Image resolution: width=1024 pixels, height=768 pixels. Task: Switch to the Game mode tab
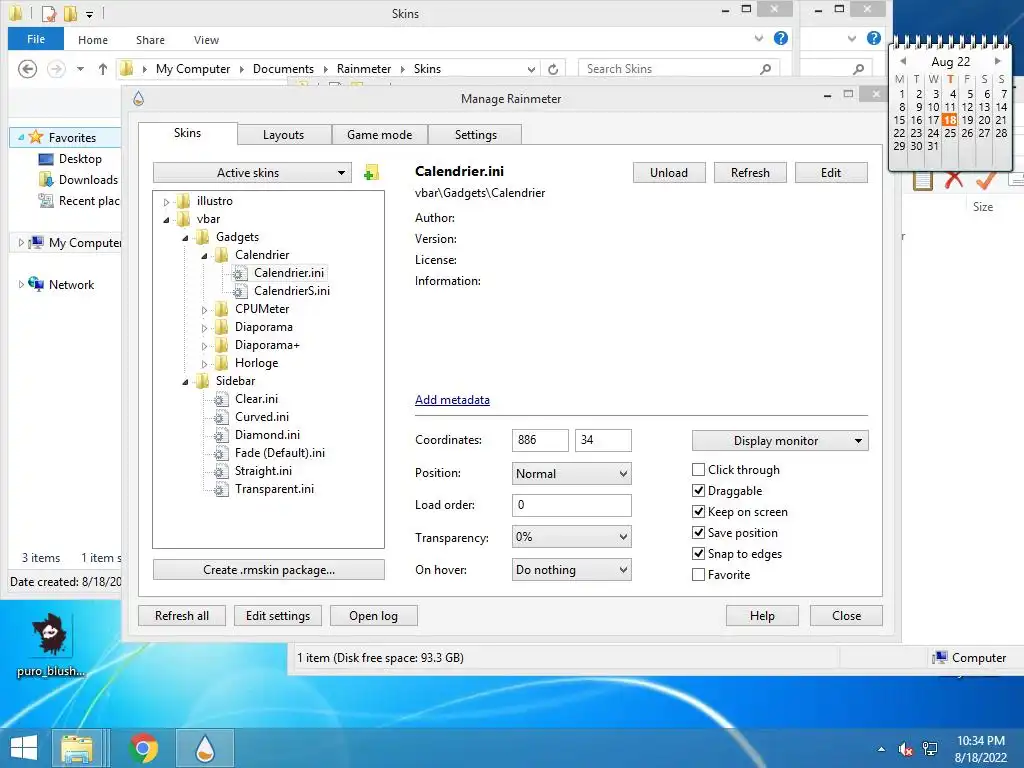point(379,135)
